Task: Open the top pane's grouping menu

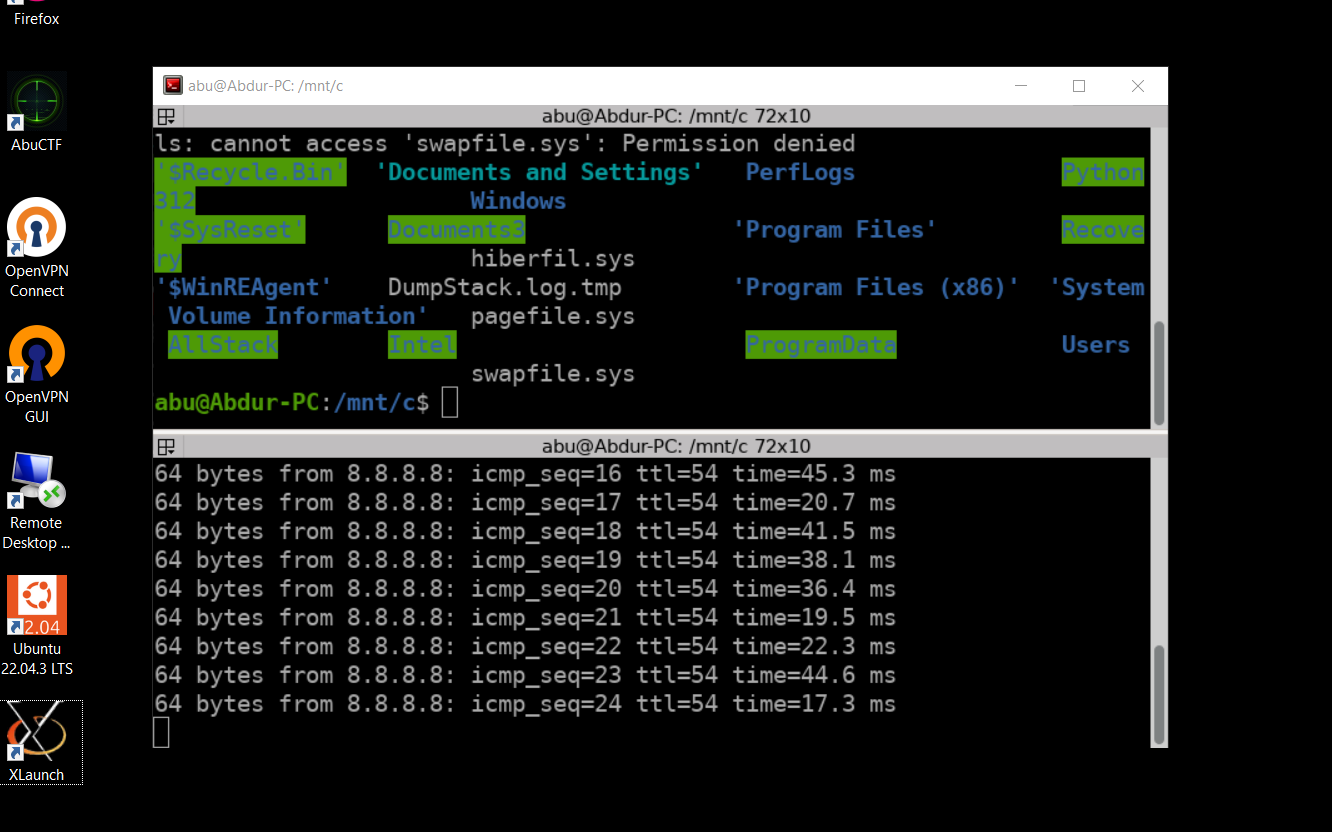Action: pos(167,116)
